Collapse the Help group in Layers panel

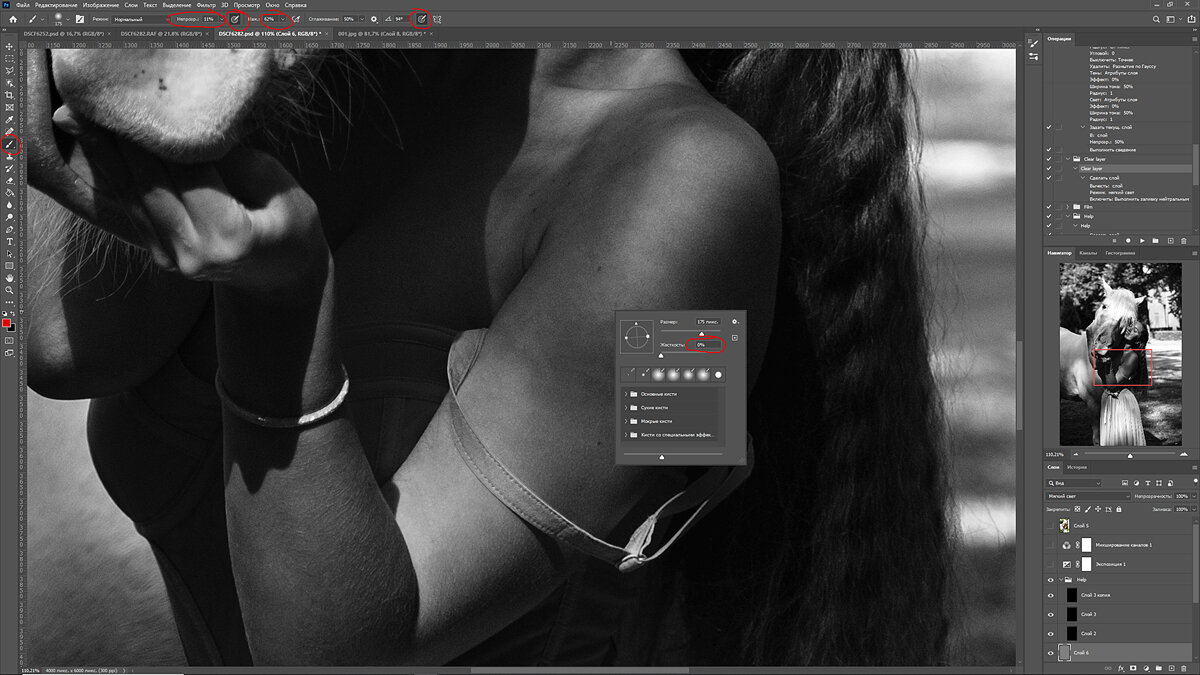pyautogui.click(x=1061, y=579)
